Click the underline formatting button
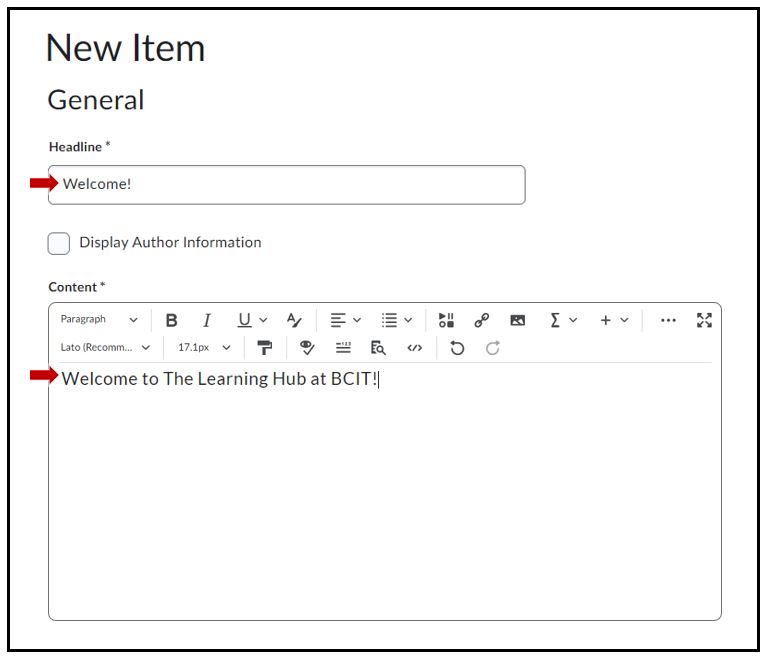 click(x=244, y=320)
